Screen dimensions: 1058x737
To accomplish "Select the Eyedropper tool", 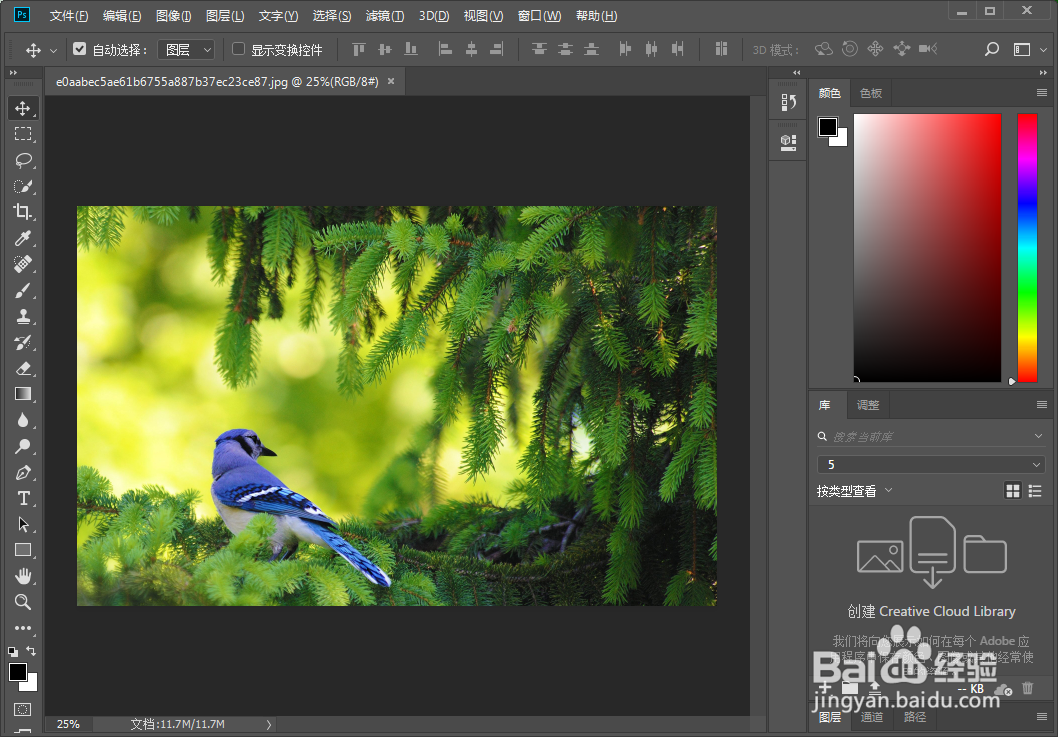I will 23,238.
